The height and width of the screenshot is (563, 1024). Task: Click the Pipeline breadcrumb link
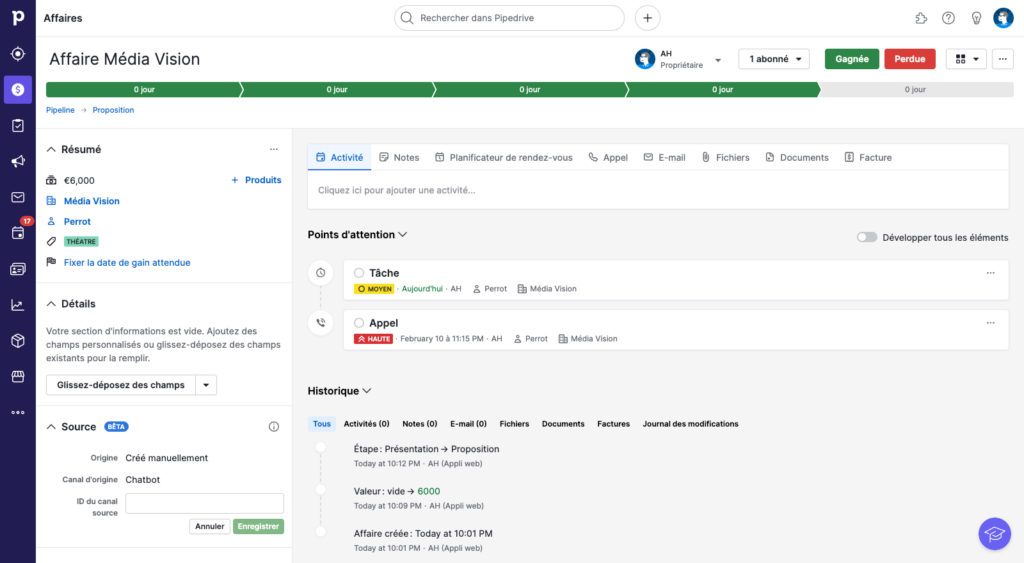(x=60, y=110)
